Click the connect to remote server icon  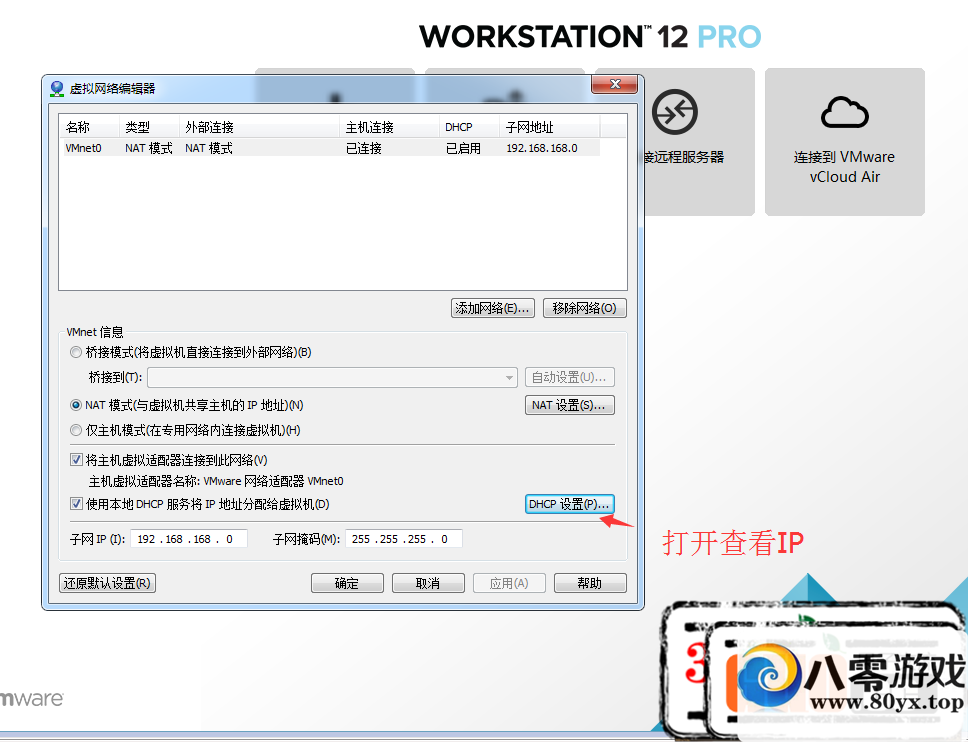click(674, 113)
